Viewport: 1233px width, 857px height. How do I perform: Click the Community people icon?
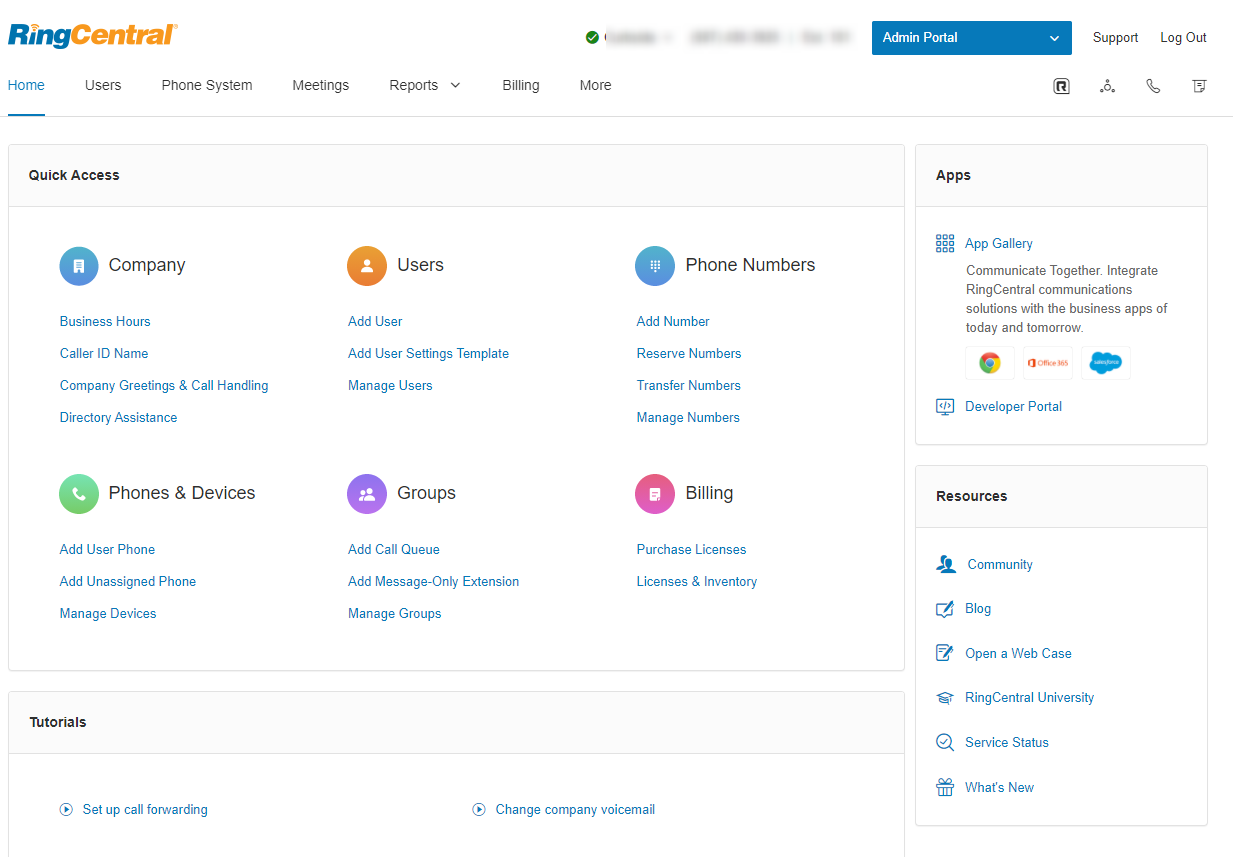[946, 564]
